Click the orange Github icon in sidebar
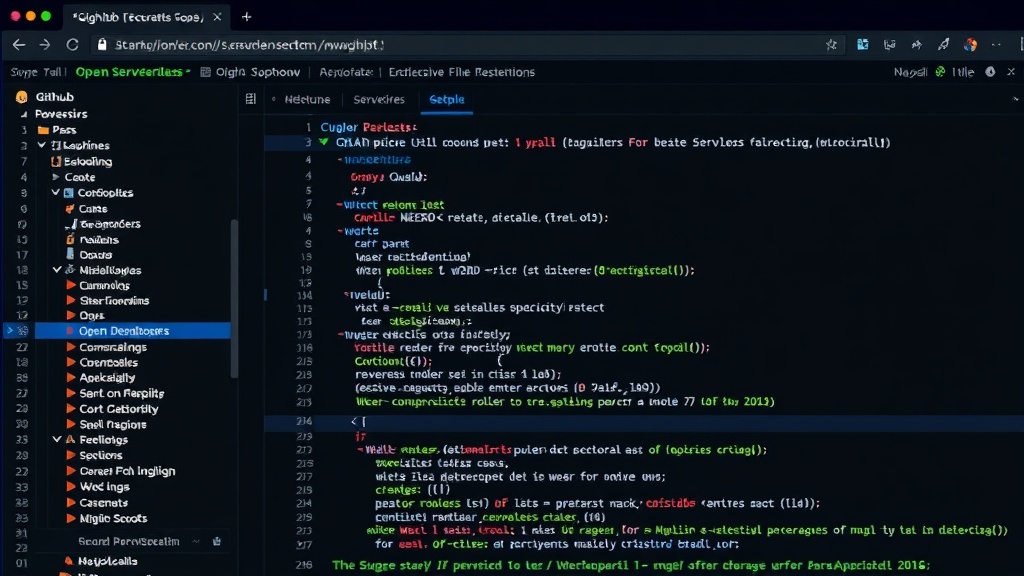 [22, 97]
